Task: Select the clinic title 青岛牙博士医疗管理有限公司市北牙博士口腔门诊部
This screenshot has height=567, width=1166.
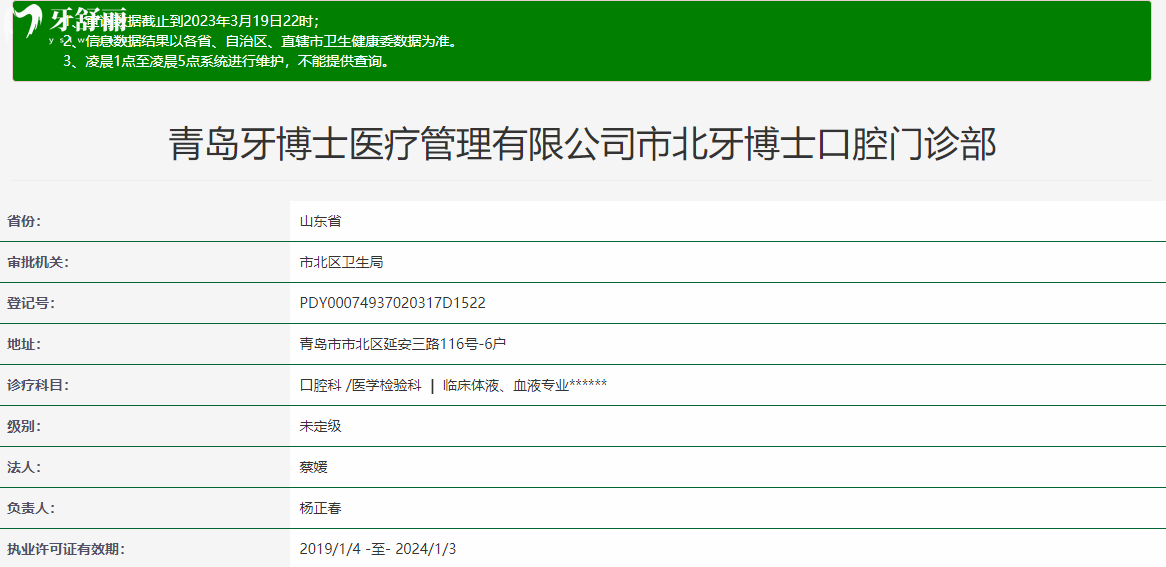Action: (x=582, y=144)
